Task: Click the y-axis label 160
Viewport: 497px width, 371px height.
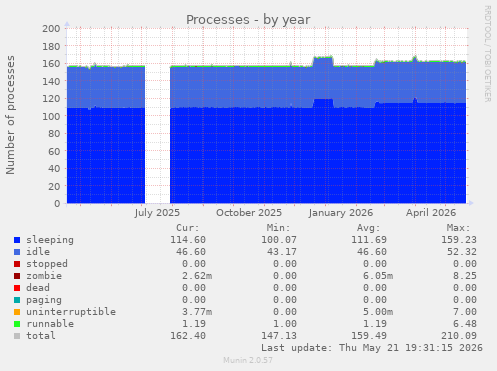Action: 51,64
